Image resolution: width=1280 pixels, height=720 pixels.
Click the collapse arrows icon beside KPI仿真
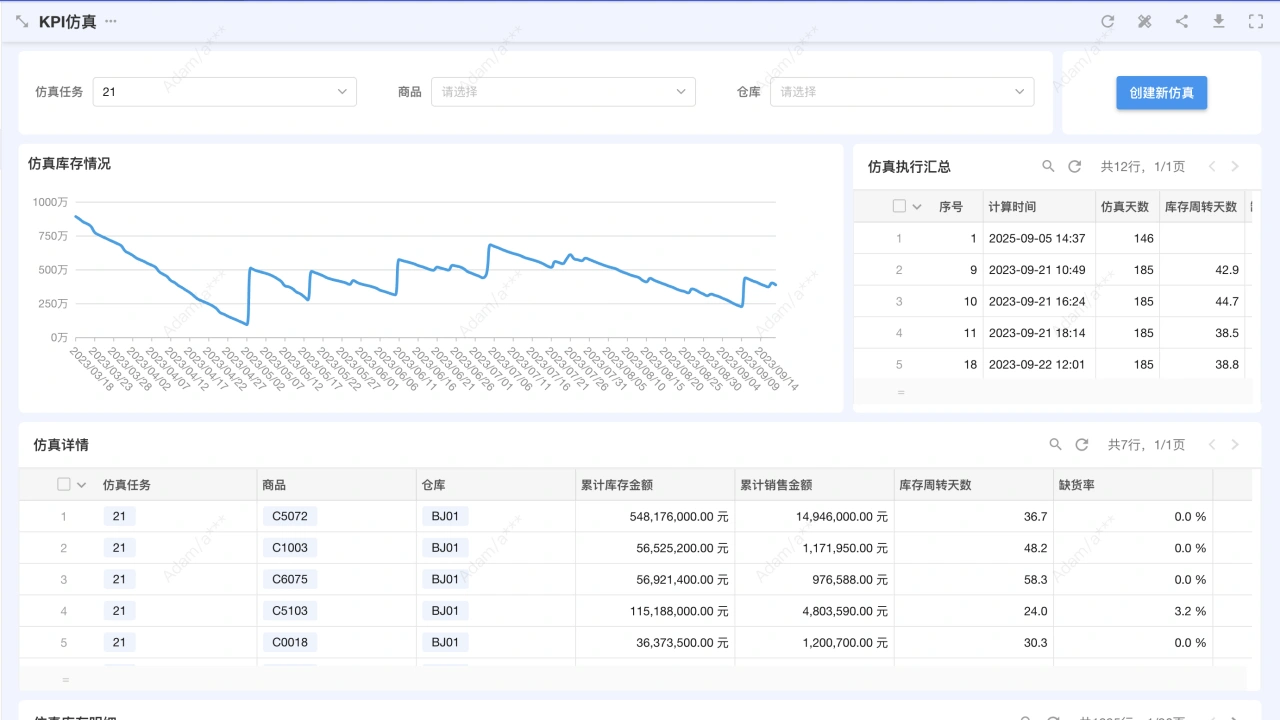click(x=22, y=21)
